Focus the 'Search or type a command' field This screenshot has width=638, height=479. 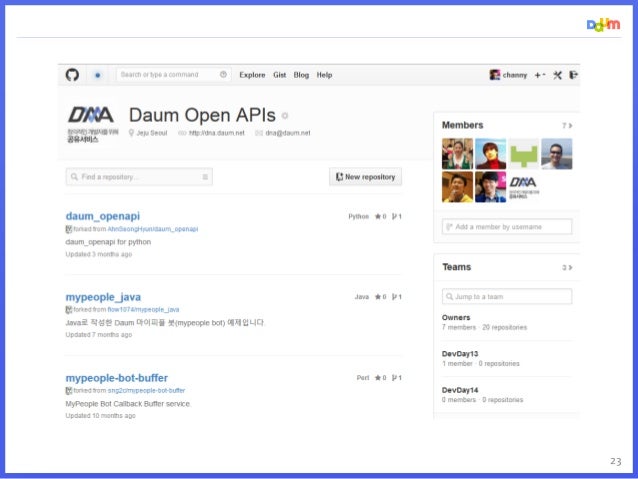[x=174, y=74]
